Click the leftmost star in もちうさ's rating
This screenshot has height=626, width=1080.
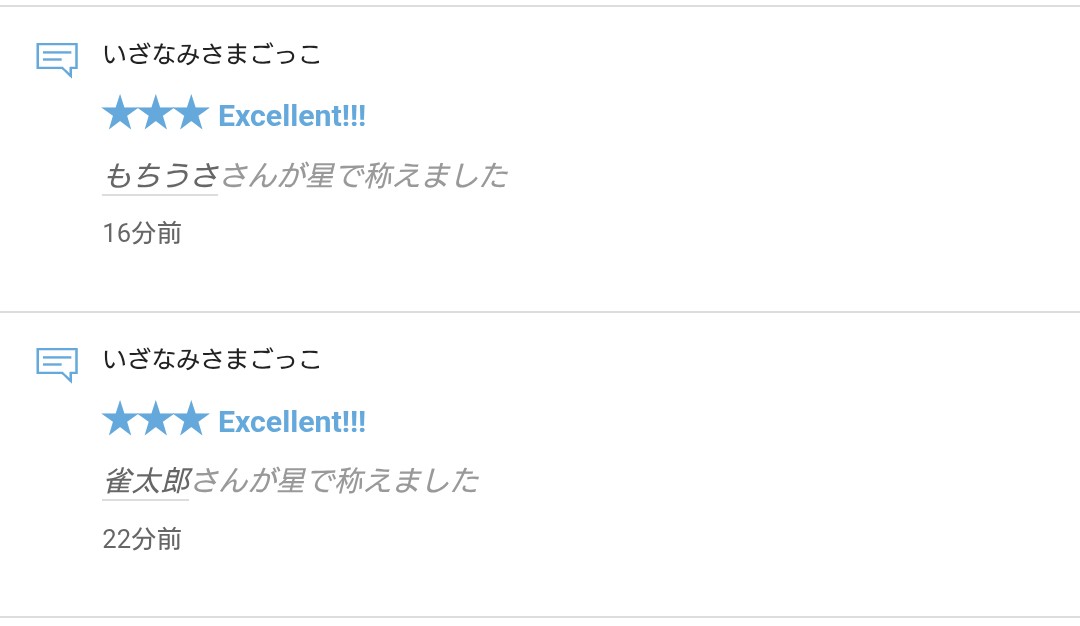click(x=121, y=113)
